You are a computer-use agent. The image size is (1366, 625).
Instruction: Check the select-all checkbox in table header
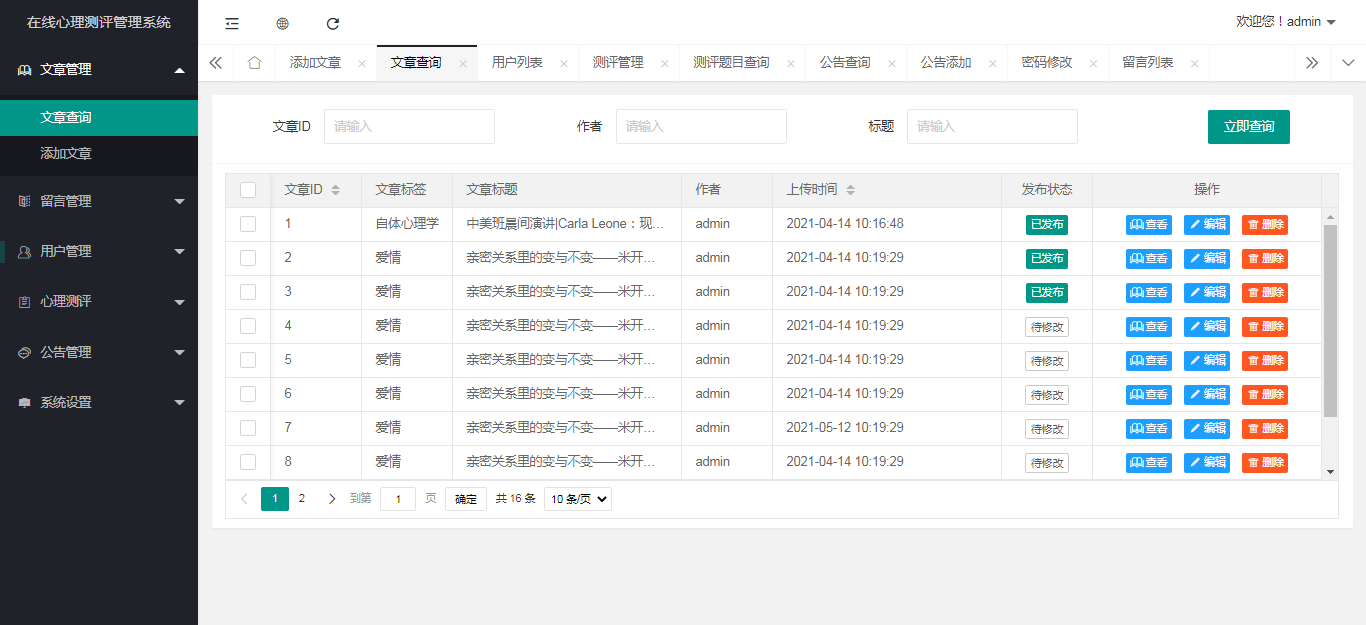tap(248, 190)
